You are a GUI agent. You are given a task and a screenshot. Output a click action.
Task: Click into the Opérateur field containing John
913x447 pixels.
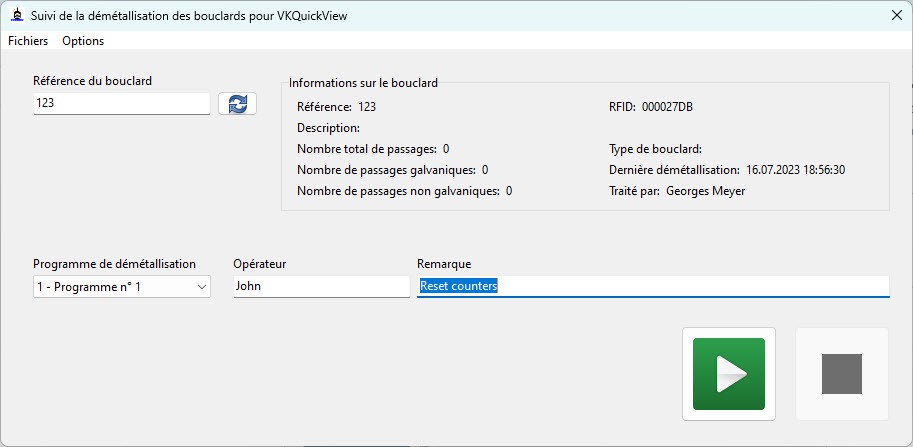[x=320, y=287]
